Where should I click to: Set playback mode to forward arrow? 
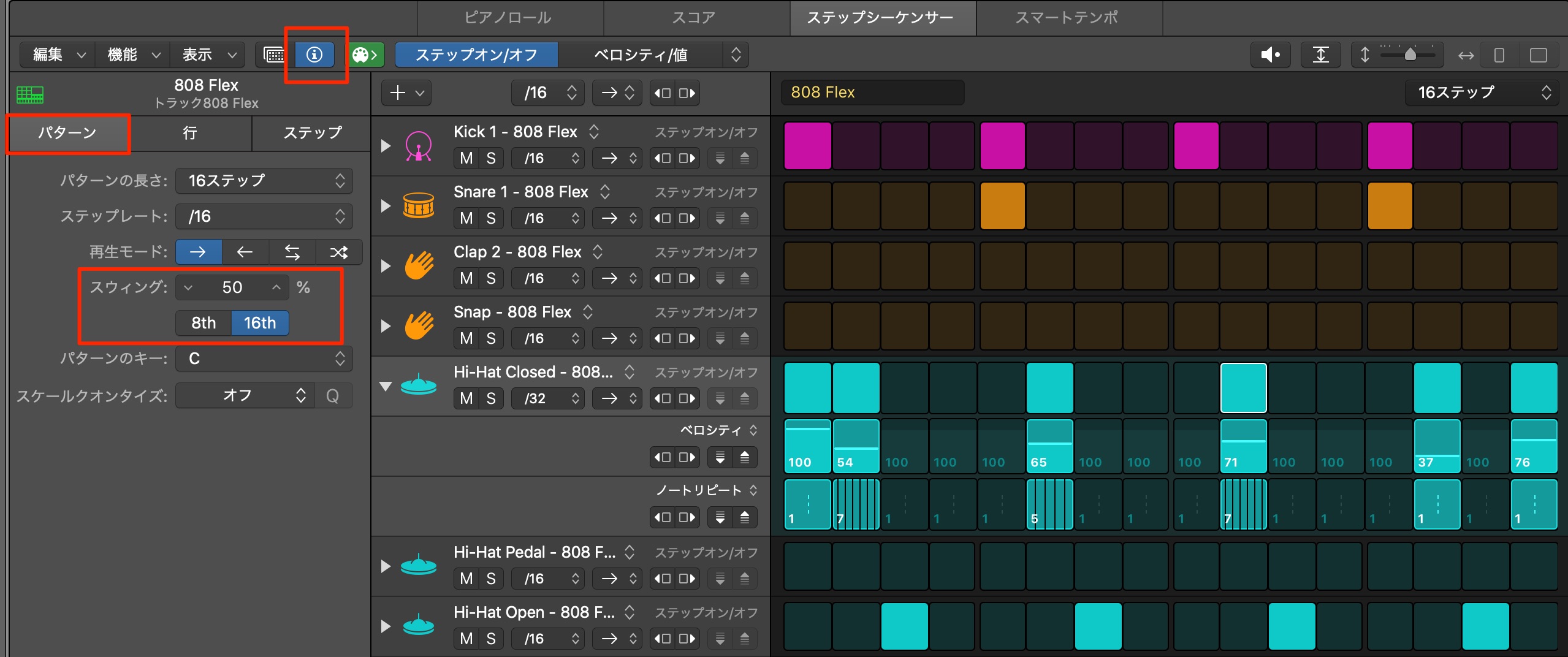(198, 252)
